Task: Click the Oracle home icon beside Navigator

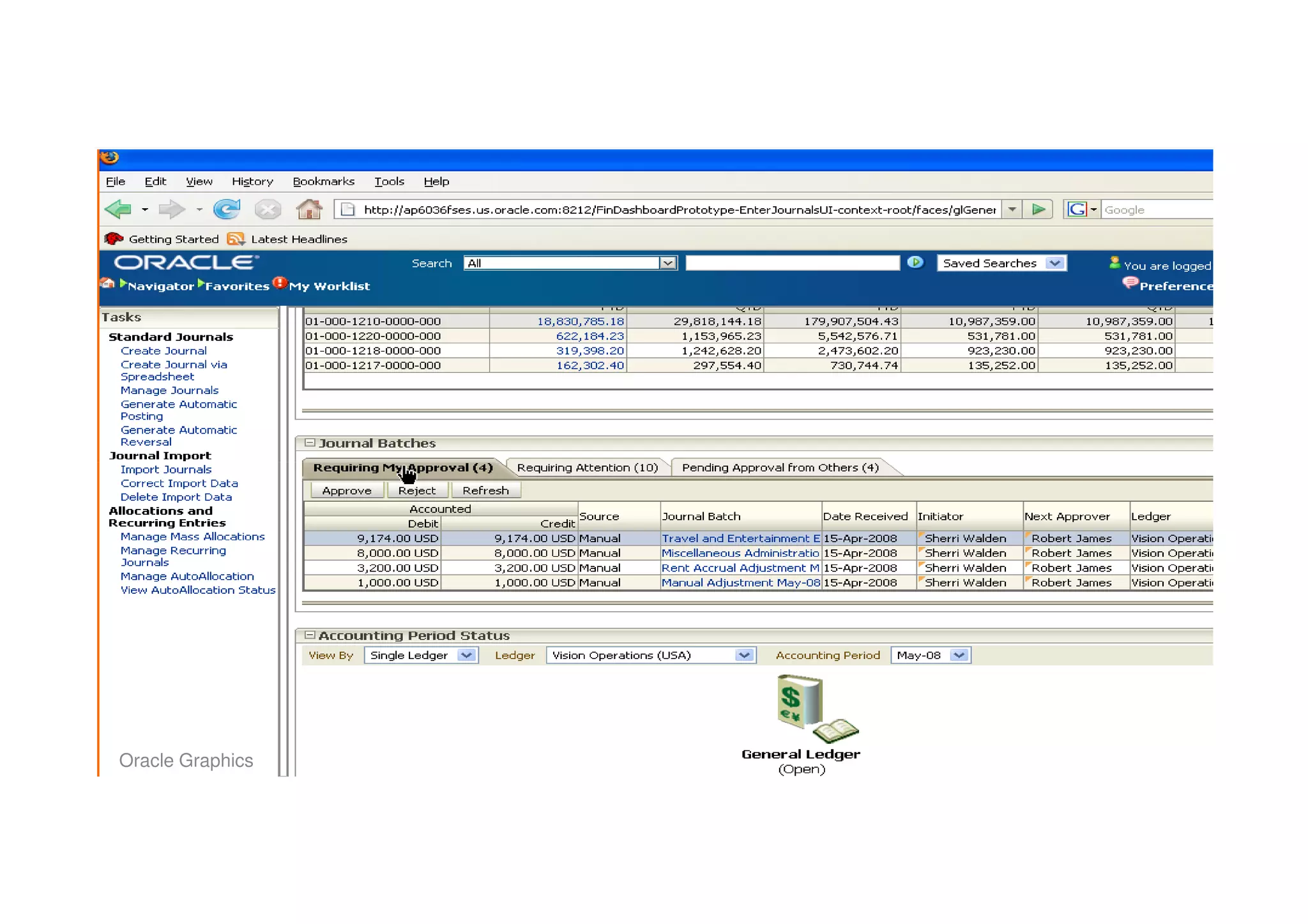Action: click(x=107, y=284)
